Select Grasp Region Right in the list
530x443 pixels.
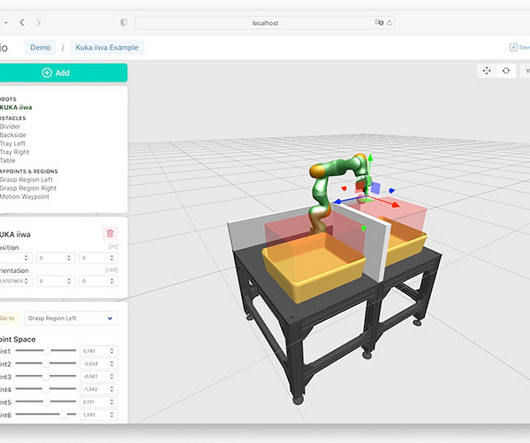click(28, 188)
